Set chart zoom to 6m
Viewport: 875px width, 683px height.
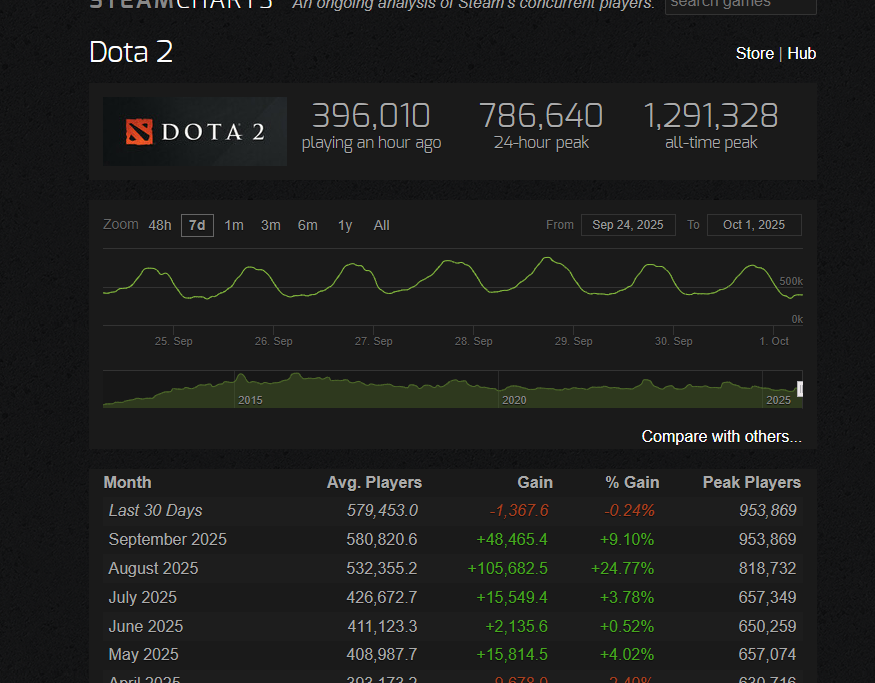tap(307, 225)
